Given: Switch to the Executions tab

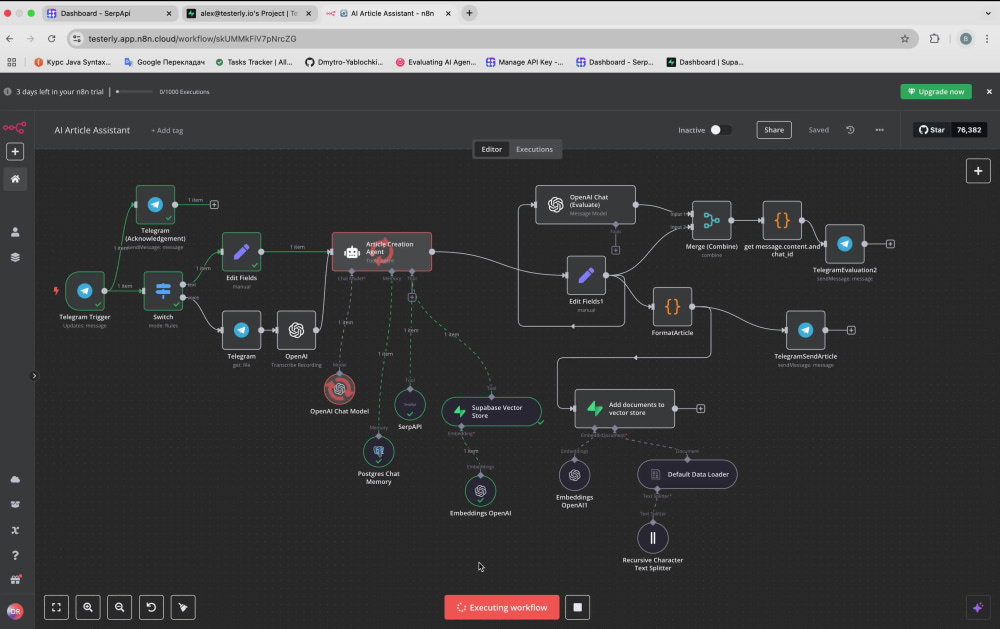Looking at the screenshot, I should (x=534, y=149).
